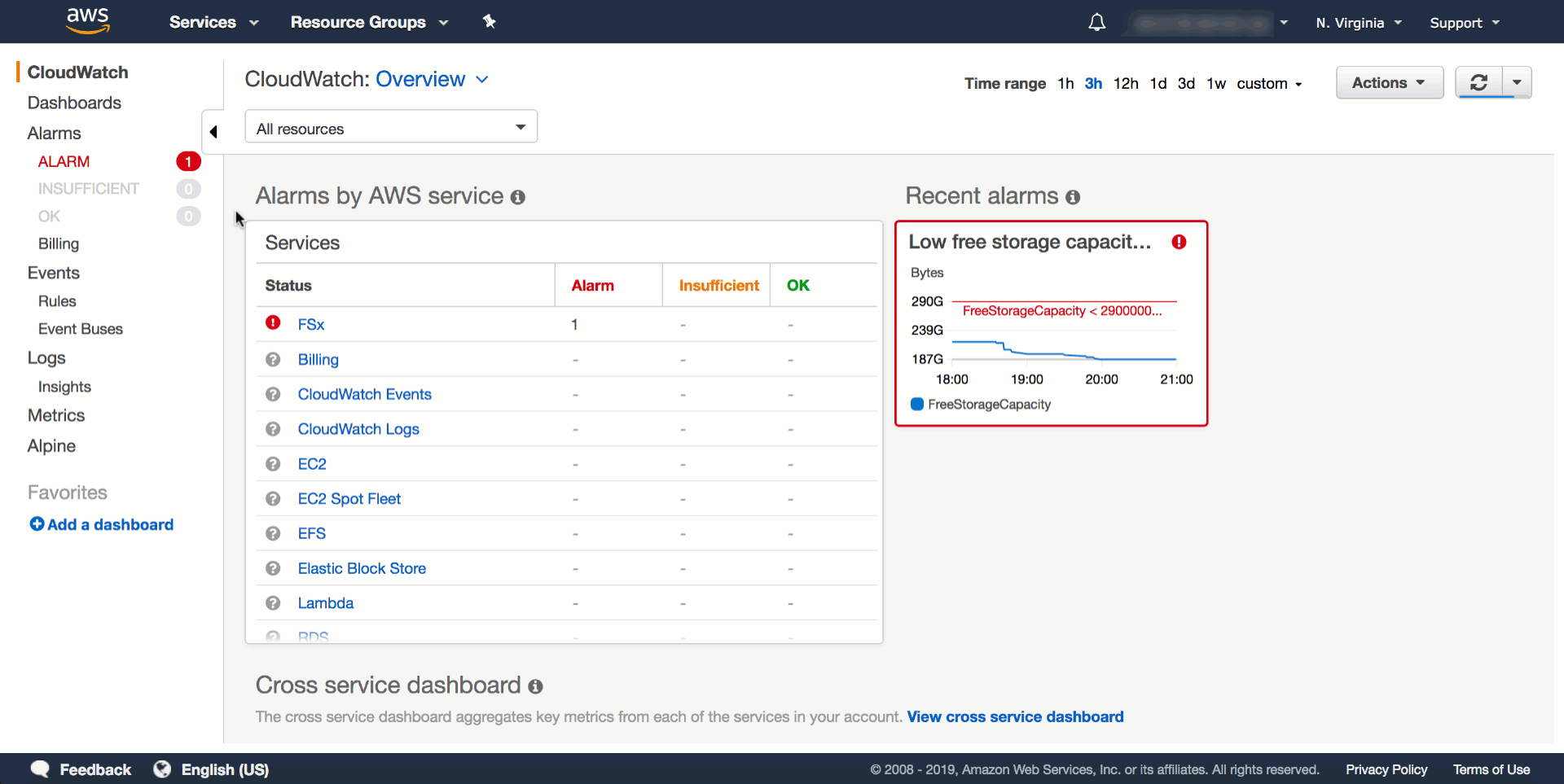This screenshot has height=784, width=1564.
Task: Open Billing alarms in the sidebar
Action: pyautogui.click(x=59, y=244)
